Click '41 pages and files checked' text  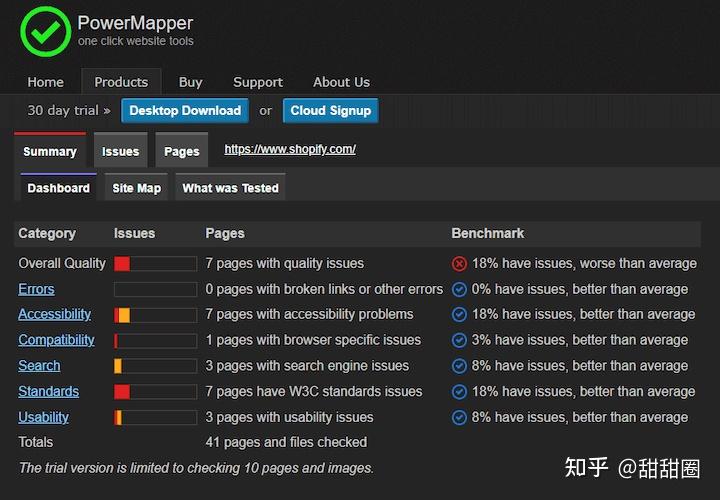click(286, 442)
